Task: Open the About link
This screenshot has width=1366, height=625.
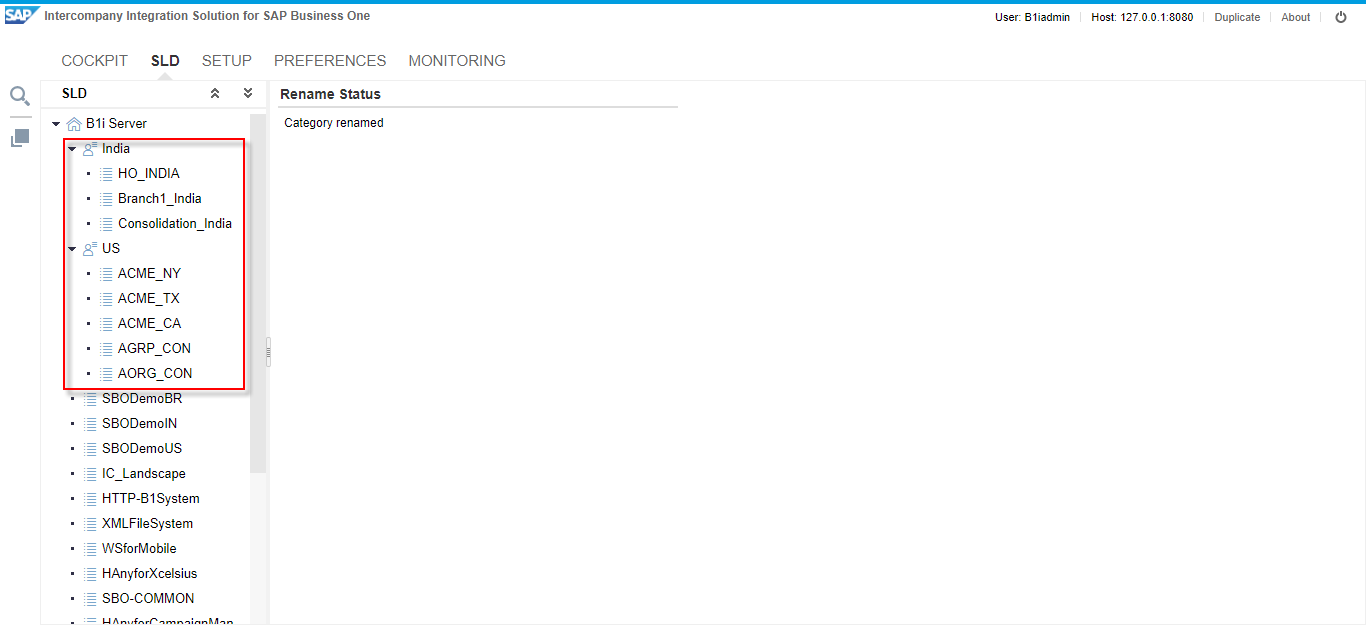Action: click(x=1295, y=17)
